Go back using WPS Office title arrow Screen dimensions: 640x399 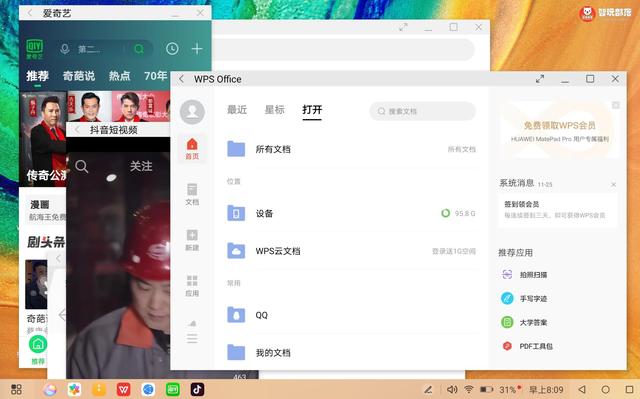click(x=182, y=79)
